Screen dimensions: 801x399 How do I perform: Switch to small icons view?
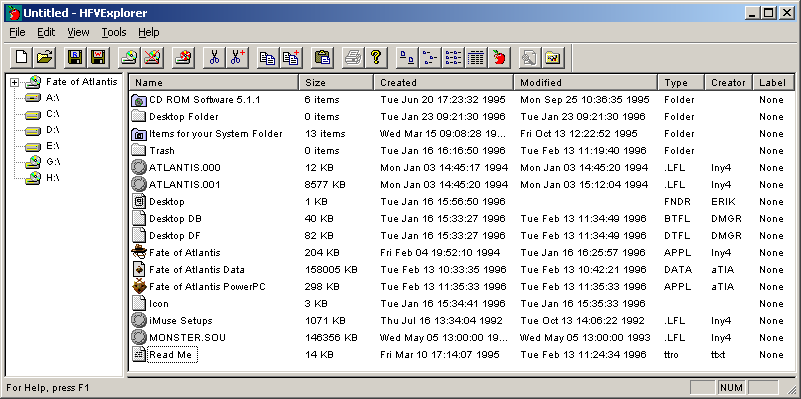[430, 57]
